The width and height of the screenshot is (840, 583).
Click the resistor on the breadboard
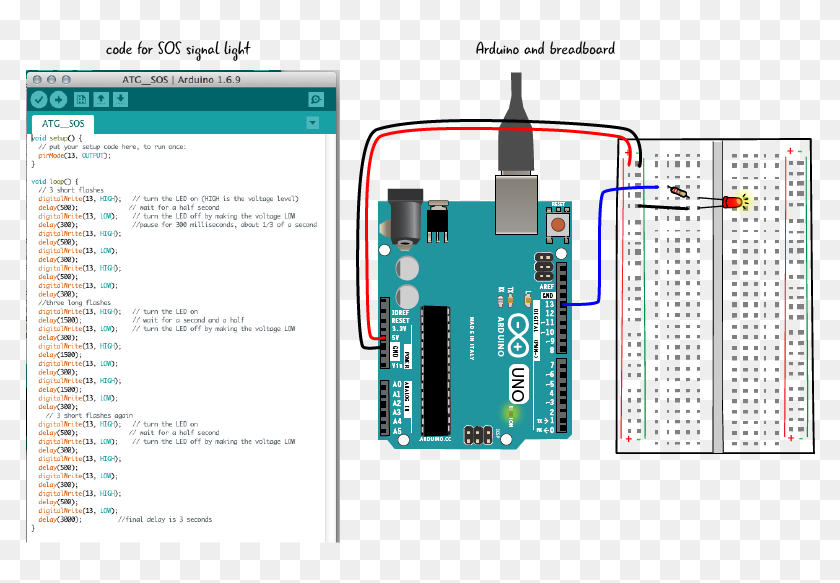pos(679,191)
